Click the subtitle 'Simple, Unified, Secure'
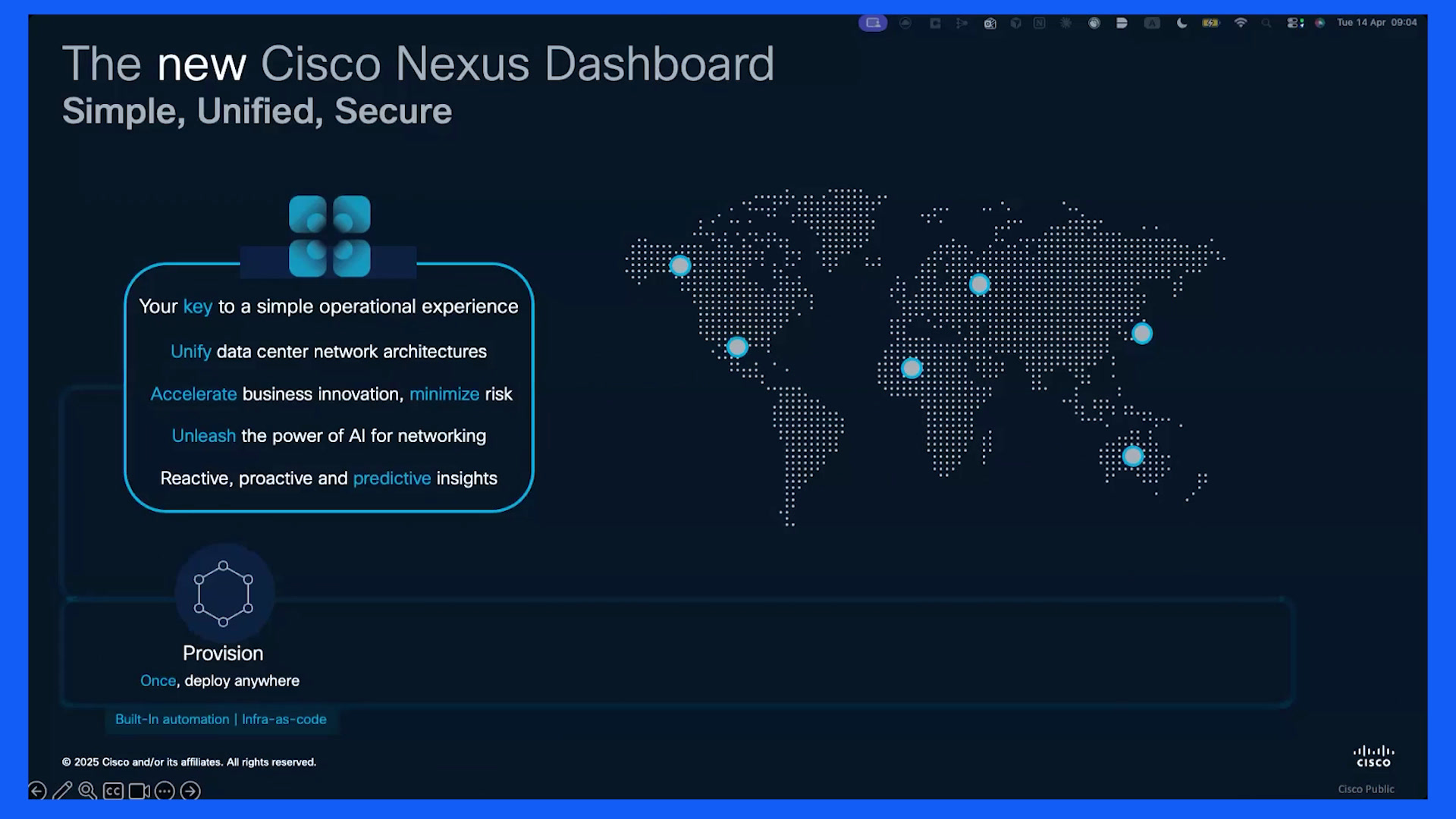This screenshot has height=819, width=1456. [x=257, y=111]
